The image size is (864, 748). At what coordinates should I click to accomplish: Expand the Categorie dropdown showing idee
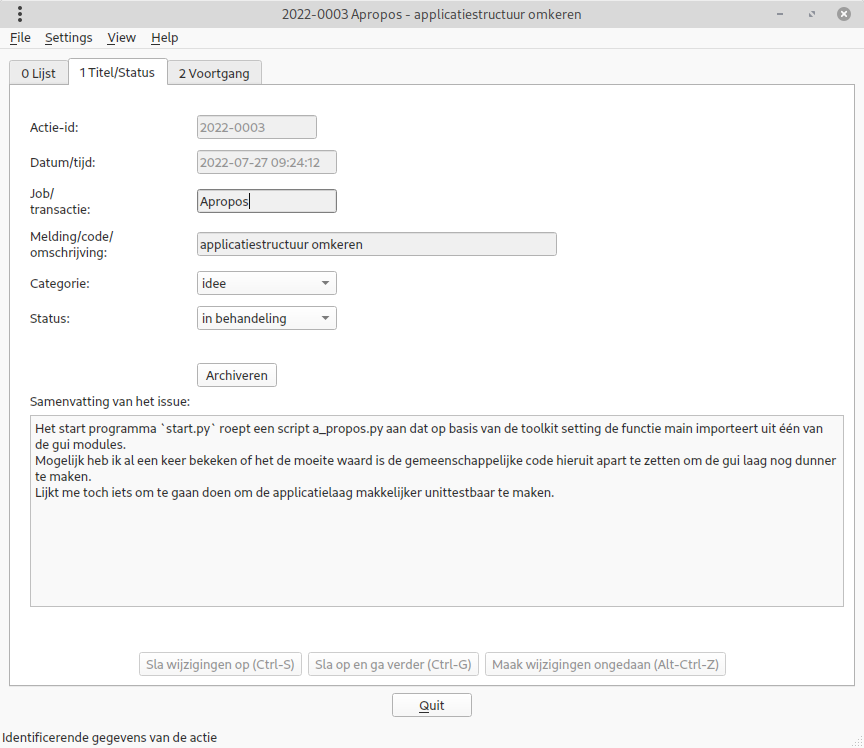point(266,284)
